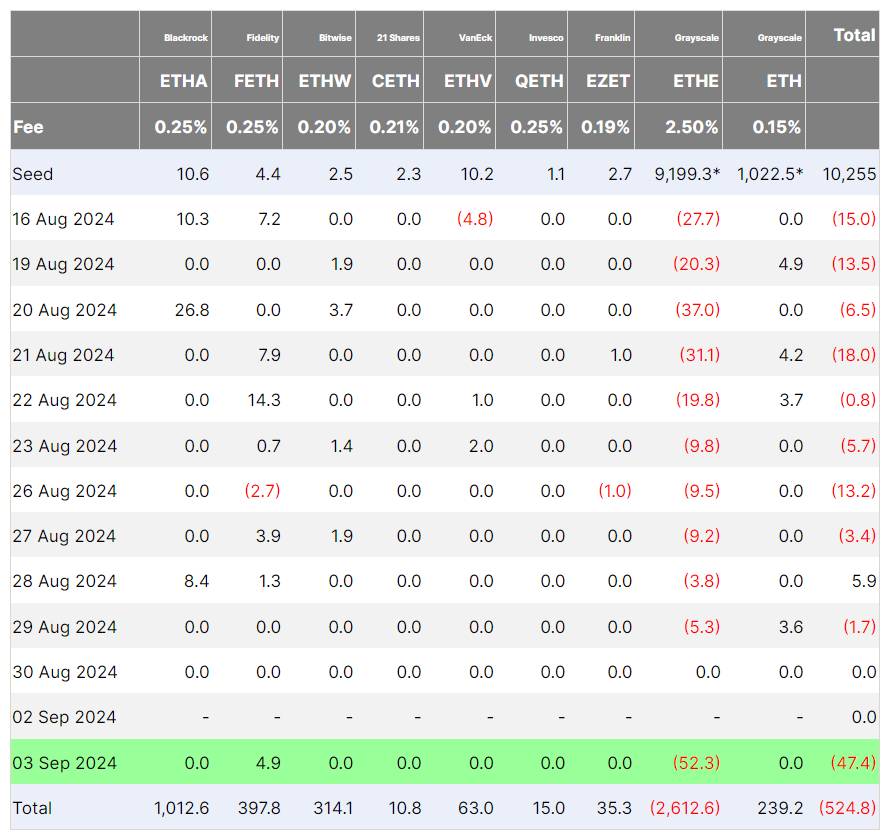Screen dimensions: 889x839
Task: Click the 26 Aug 2024 date
Action: pyautogui.click(x=65, y=491)
